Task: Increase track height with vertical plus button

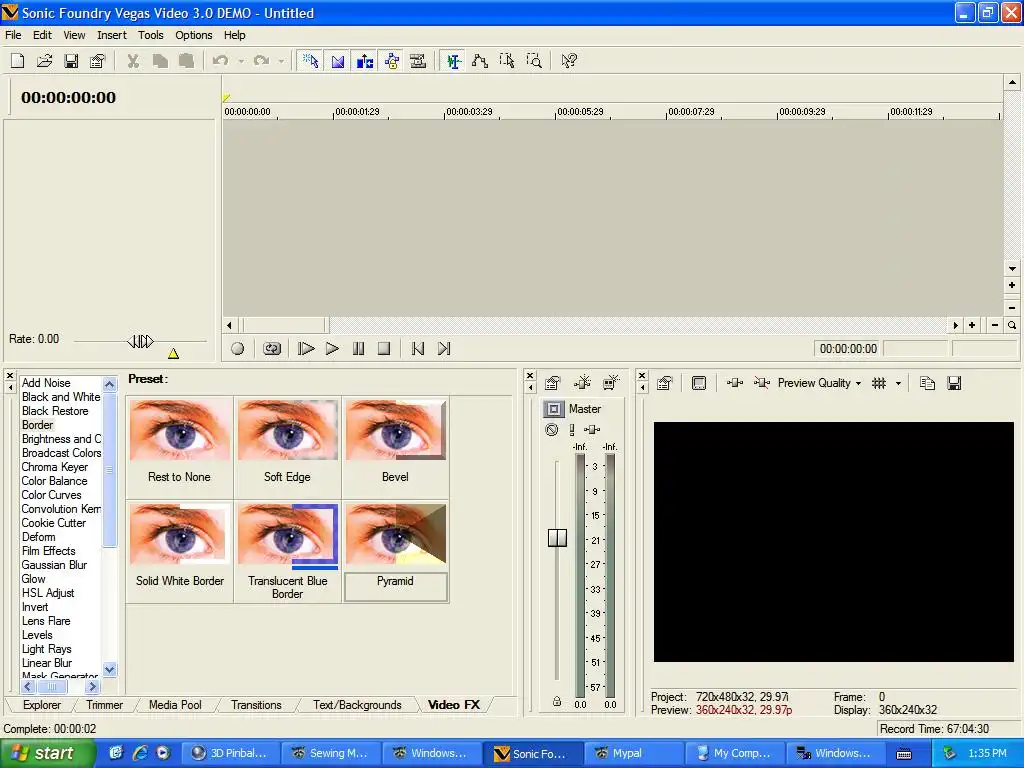Action: [x=1012, y=285]
